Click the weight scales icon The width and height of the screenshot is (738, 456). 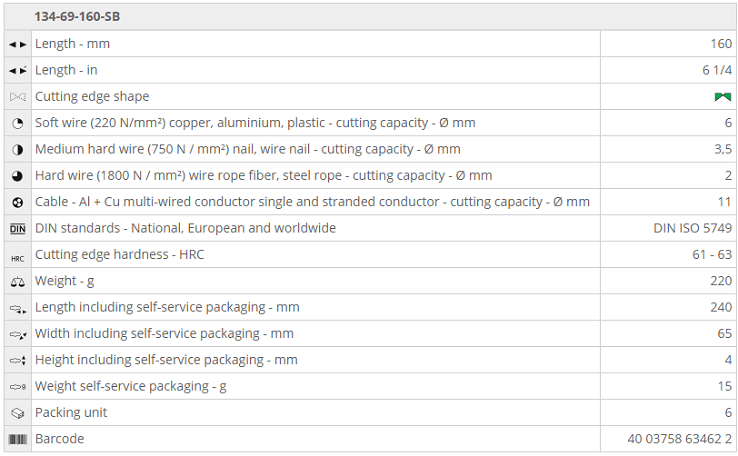tap(17, 282)
